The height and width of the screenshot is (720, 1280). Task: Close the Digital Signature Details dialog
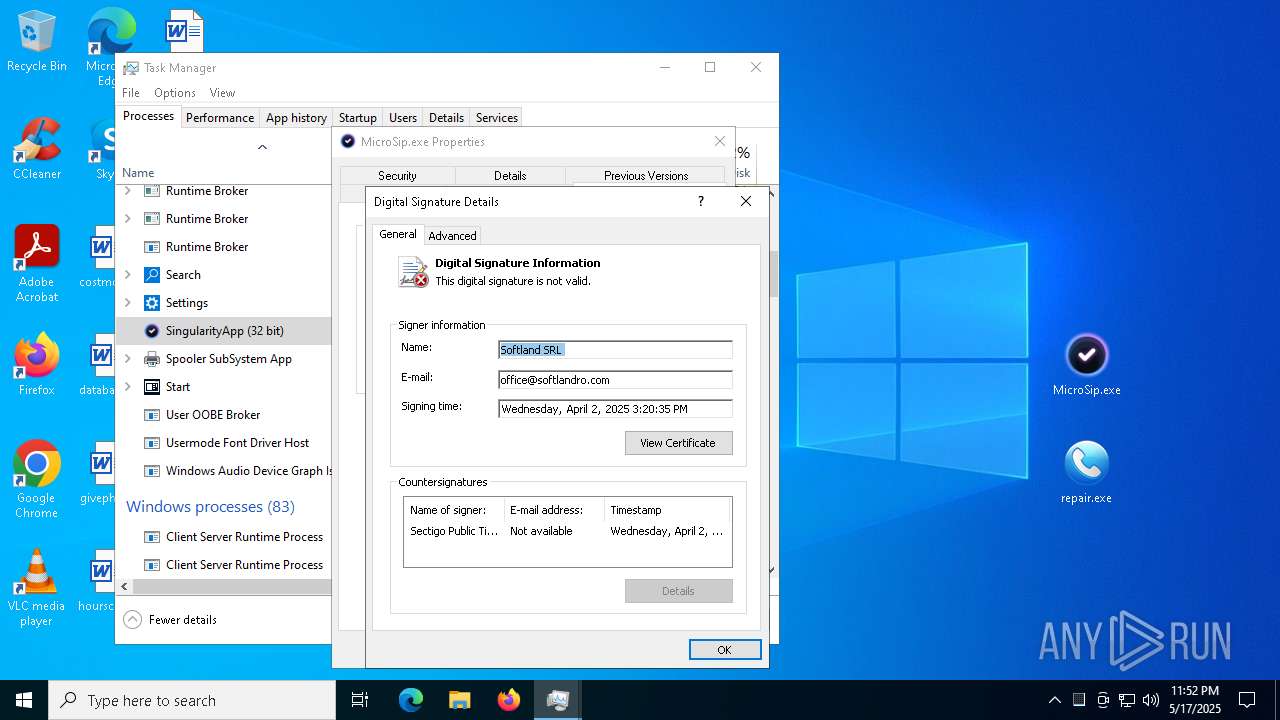746,201
